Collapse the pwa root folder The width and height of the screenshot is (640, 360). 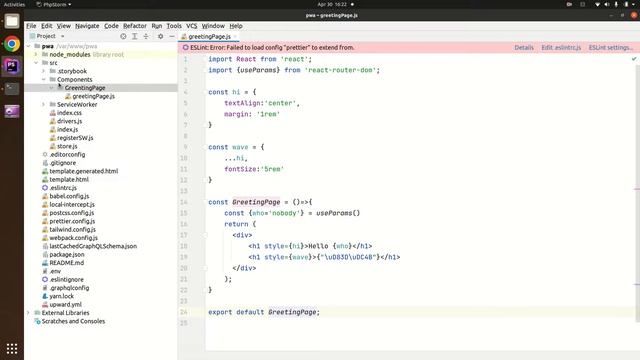click(29, 46)
